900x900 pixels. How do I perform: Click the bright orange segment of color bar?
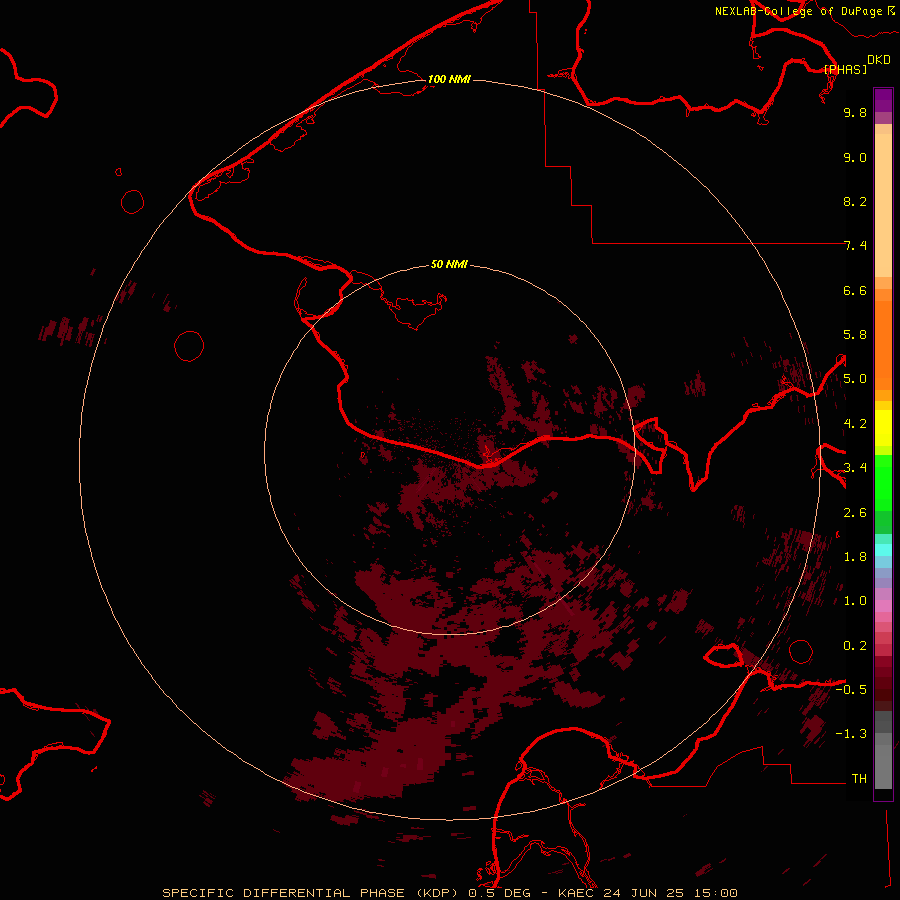click(883, 346)
